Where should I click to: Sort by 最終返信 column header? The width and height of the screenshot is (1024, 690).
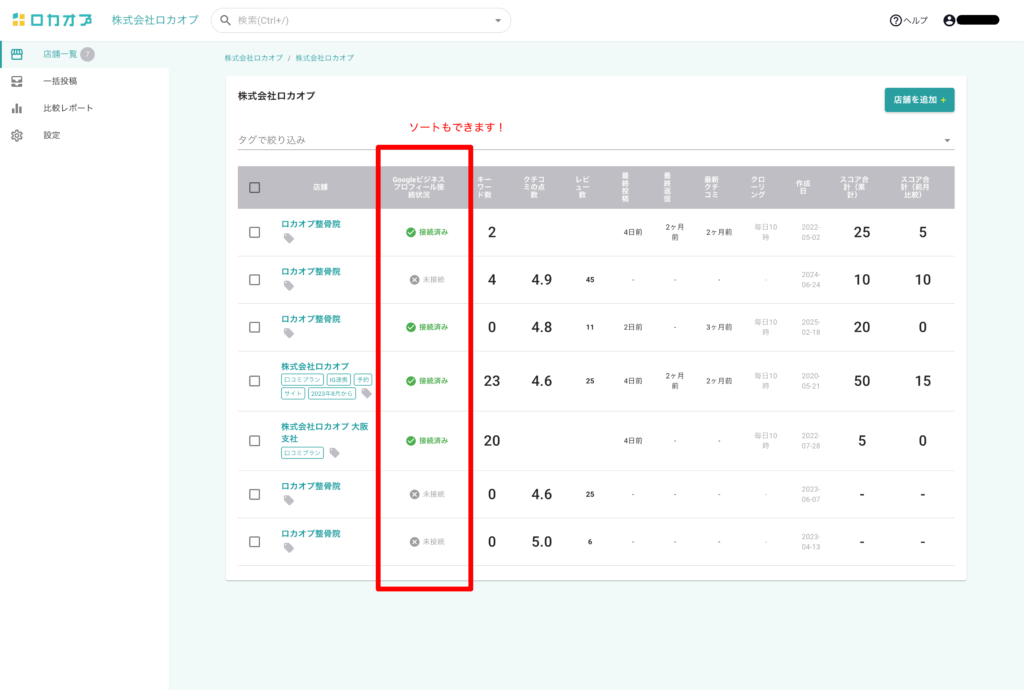point(667,187)
